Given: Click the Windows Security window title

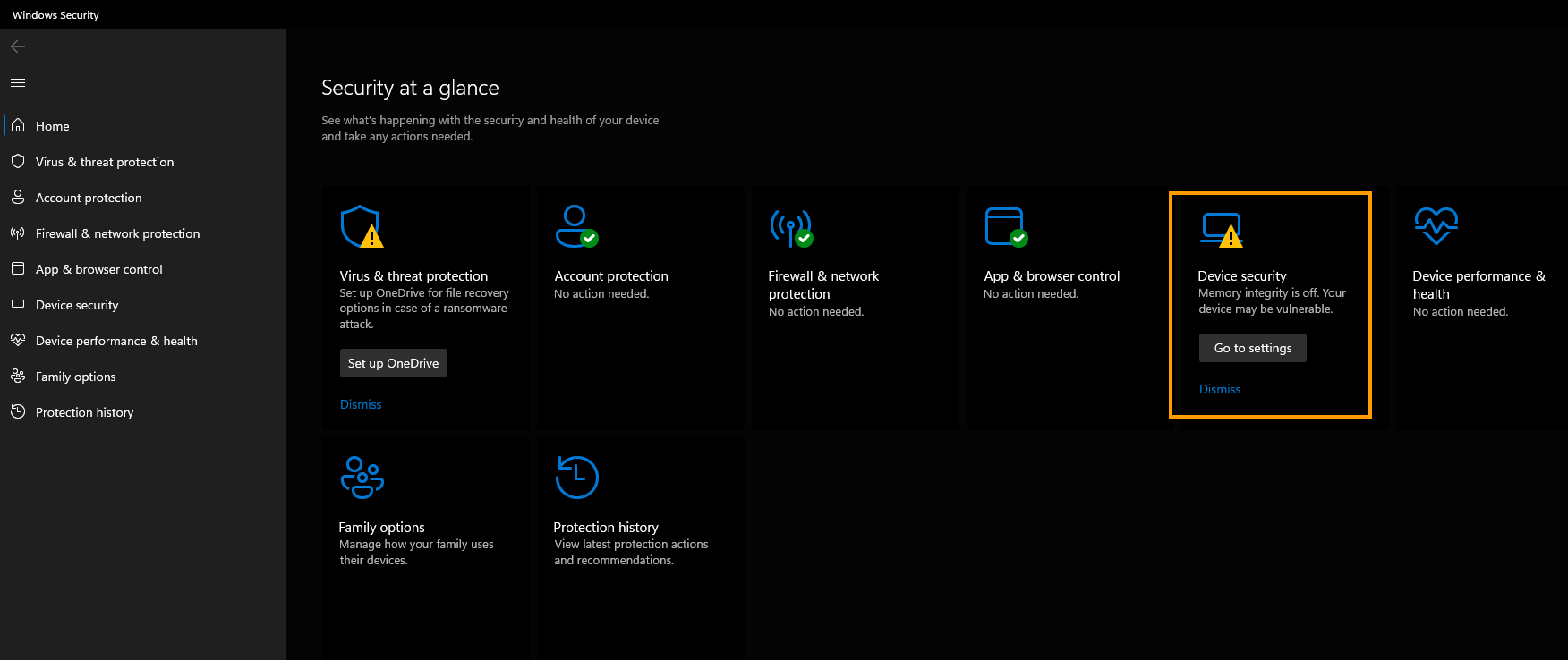Looking at the screenshot, I should click(55, 15).
